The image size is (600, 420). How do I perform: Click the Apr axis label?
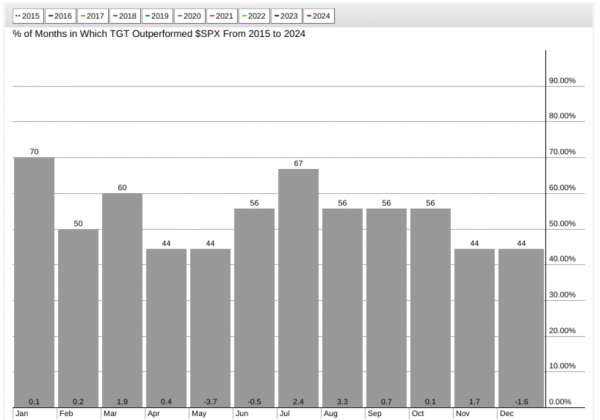pos(154,413)
